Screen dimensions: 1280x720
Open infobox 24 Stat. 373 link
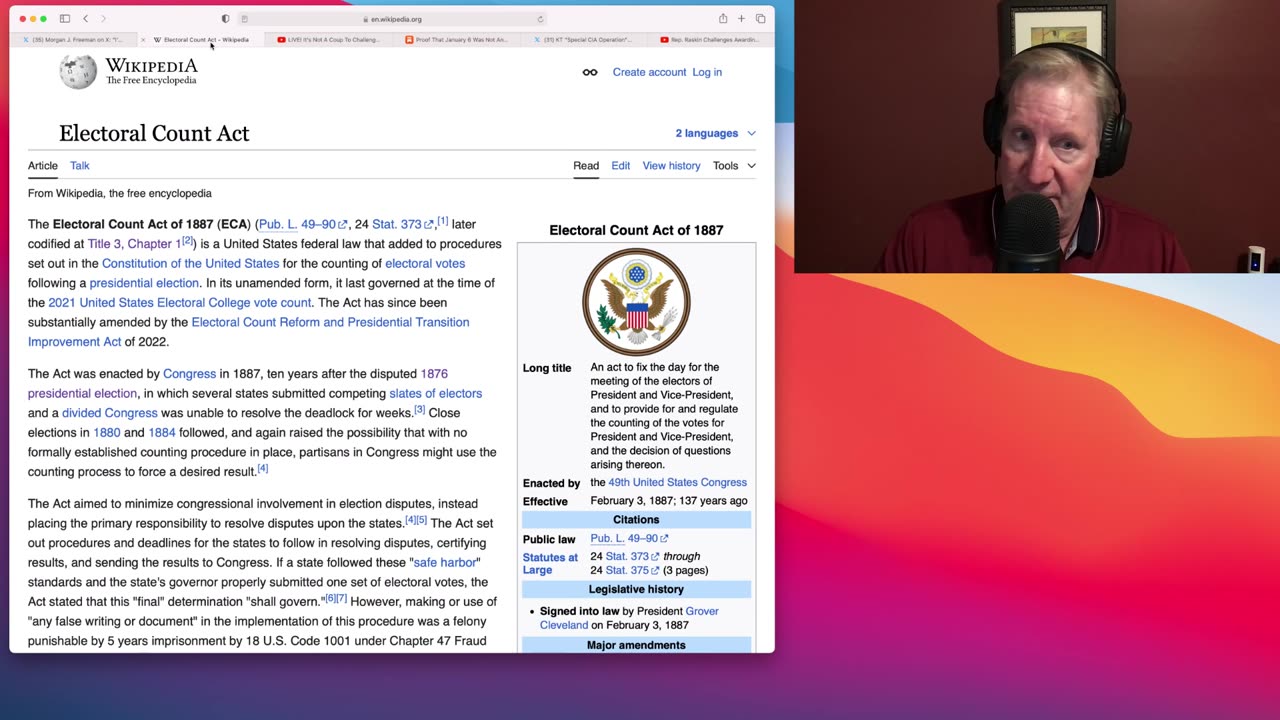click(x=632, y=557)
